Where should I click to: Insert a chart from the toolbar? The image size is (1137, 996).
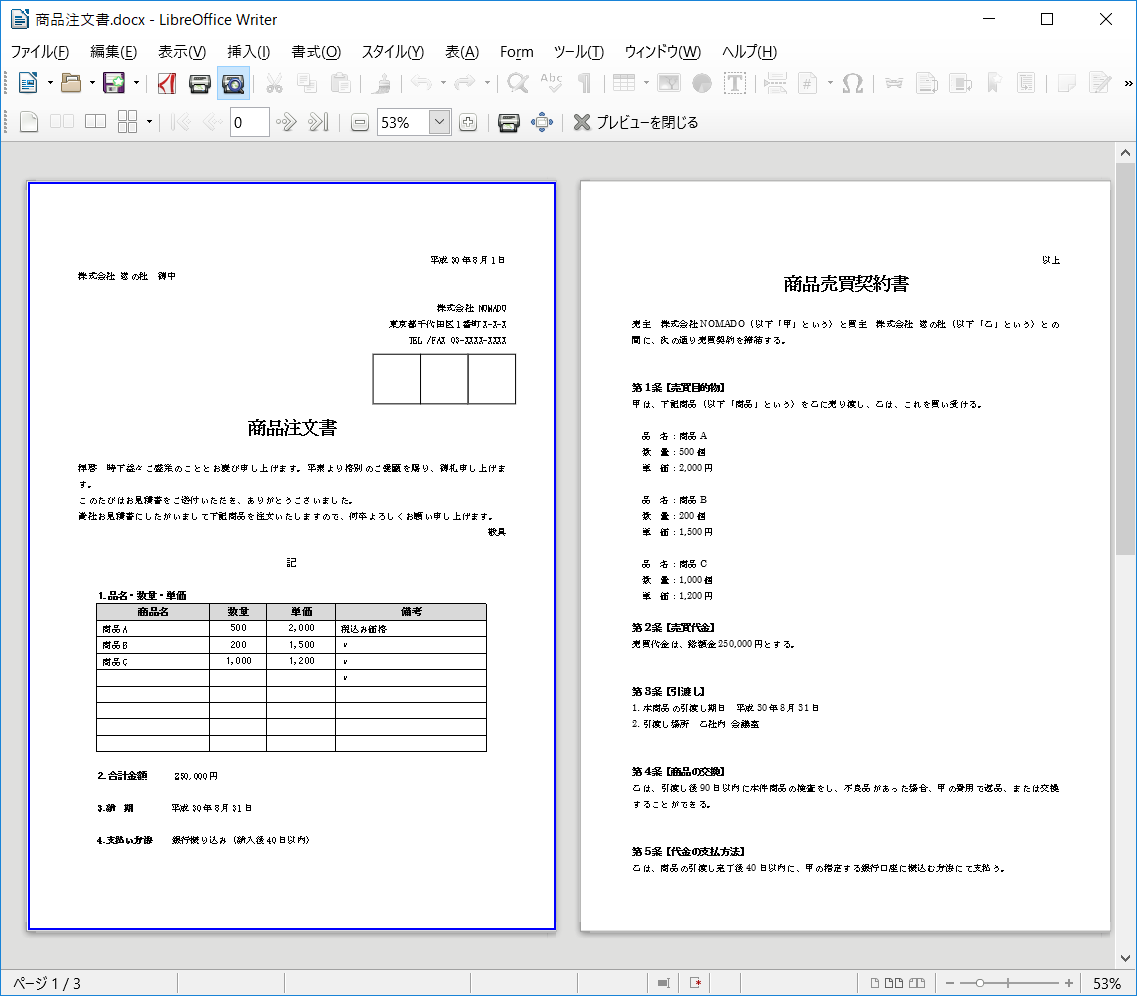pos(700,84)
